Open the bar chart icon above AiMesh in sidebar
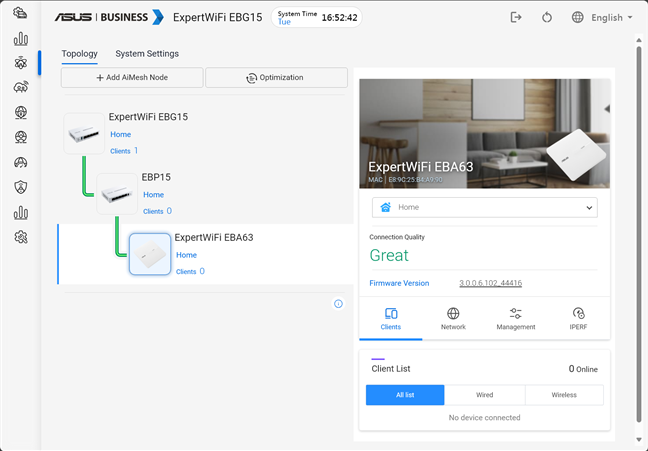The image size is (648, 451). point(21,39)
